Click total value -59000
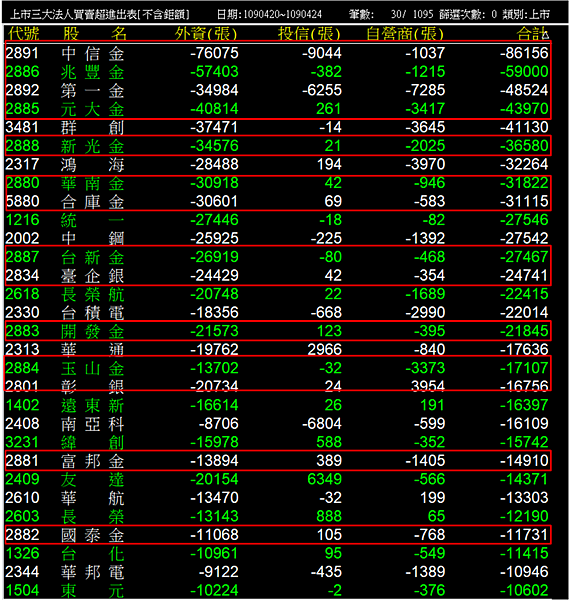 pos(524,72)
